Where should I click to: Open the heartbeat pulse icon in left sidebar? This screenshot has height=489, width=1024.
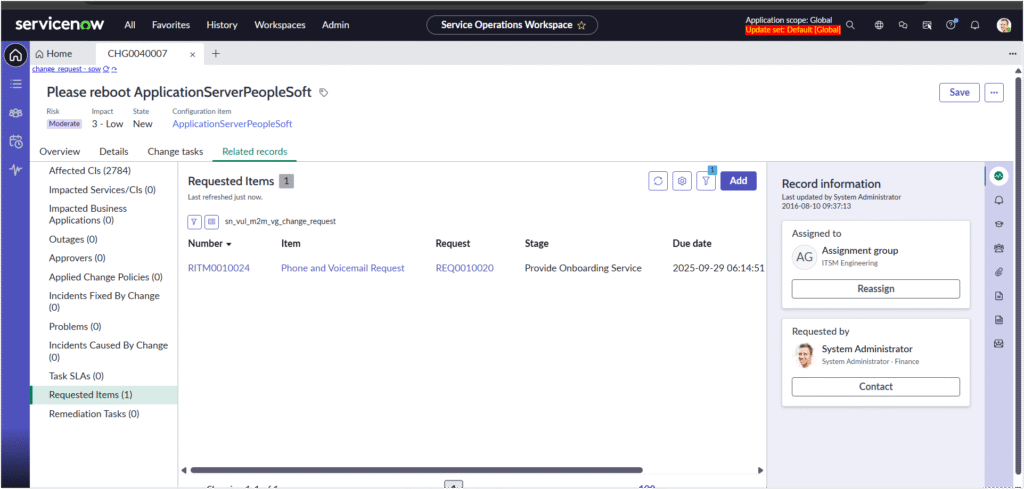click(x=16, y=170)
